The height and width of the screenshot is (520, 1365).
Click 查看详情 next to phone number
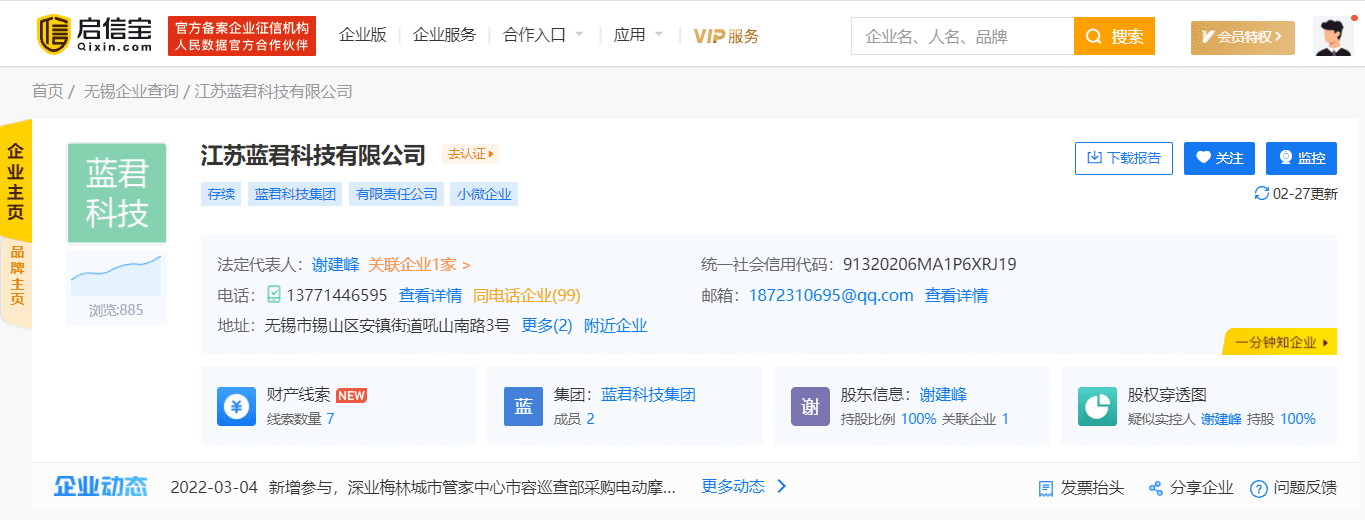(x=430, y=295)
